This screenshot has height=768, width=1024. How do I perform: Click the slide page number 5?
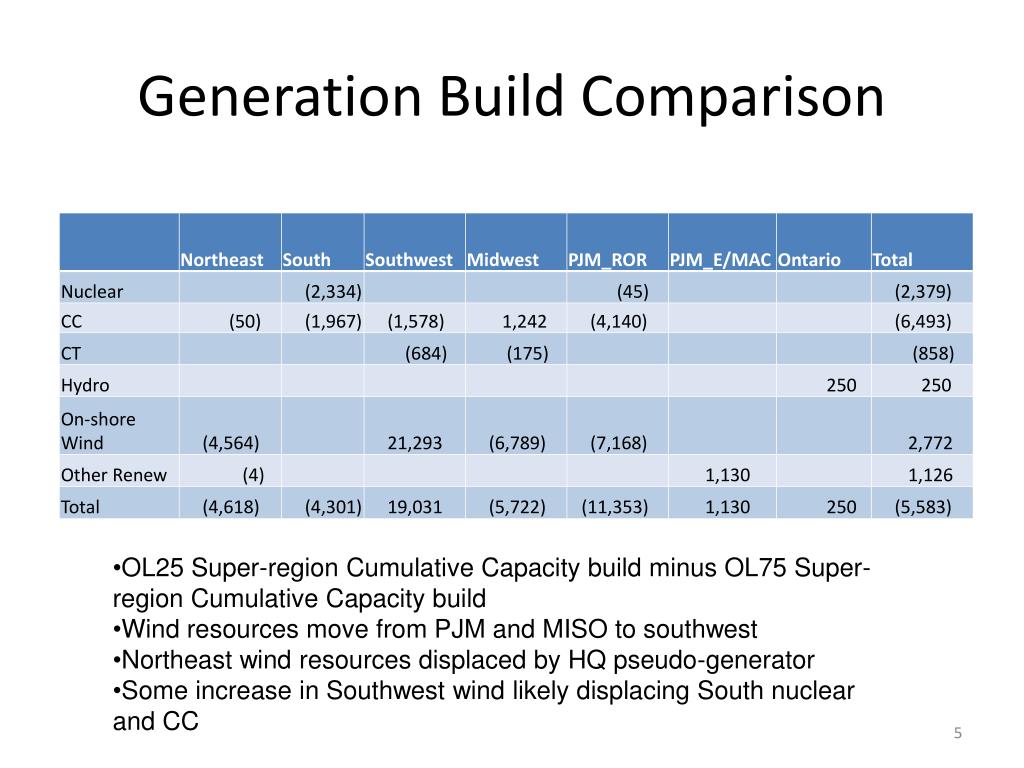pos(958,733)
